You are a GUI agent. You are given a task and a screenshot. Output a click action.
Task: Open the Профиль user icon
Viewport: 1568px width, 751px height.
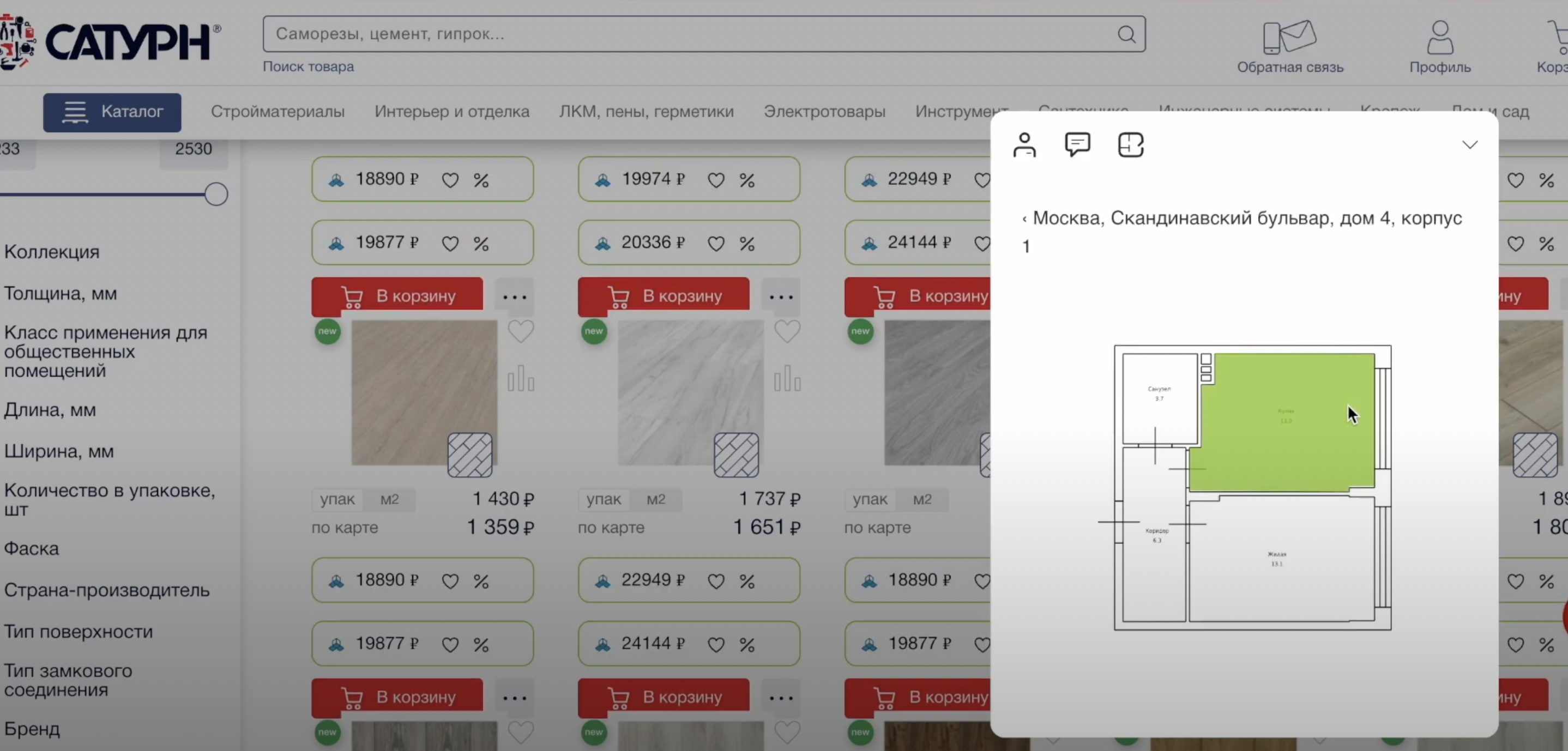point(1439,38)
